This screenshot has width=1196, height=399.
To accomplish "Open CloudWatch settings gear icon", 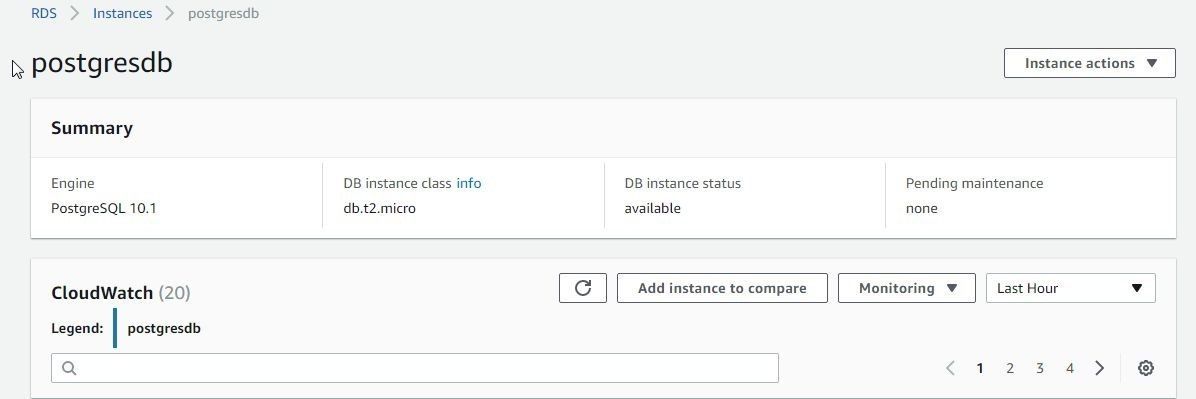I will pos(1145,368).
